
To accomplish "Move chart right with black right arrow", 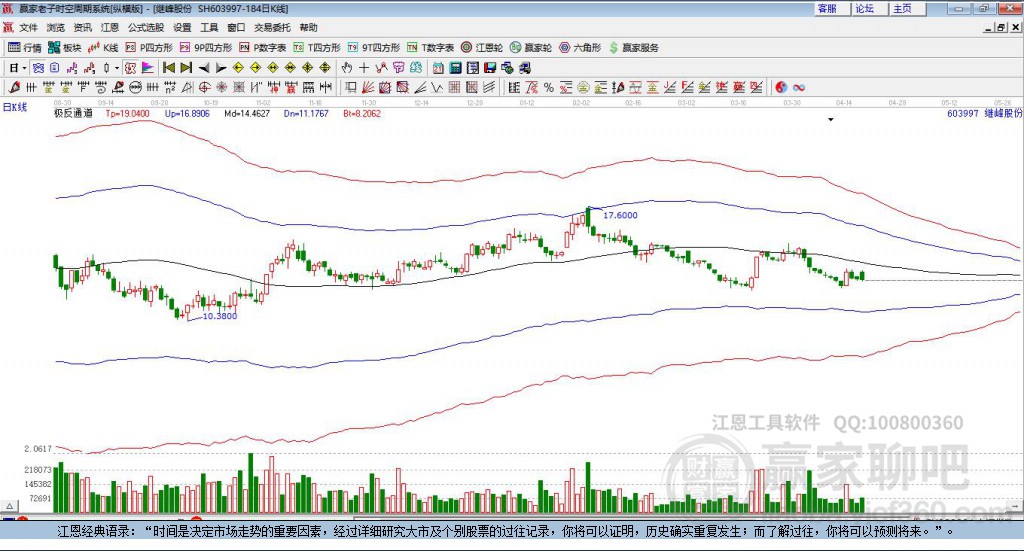I will pos(221,68).
